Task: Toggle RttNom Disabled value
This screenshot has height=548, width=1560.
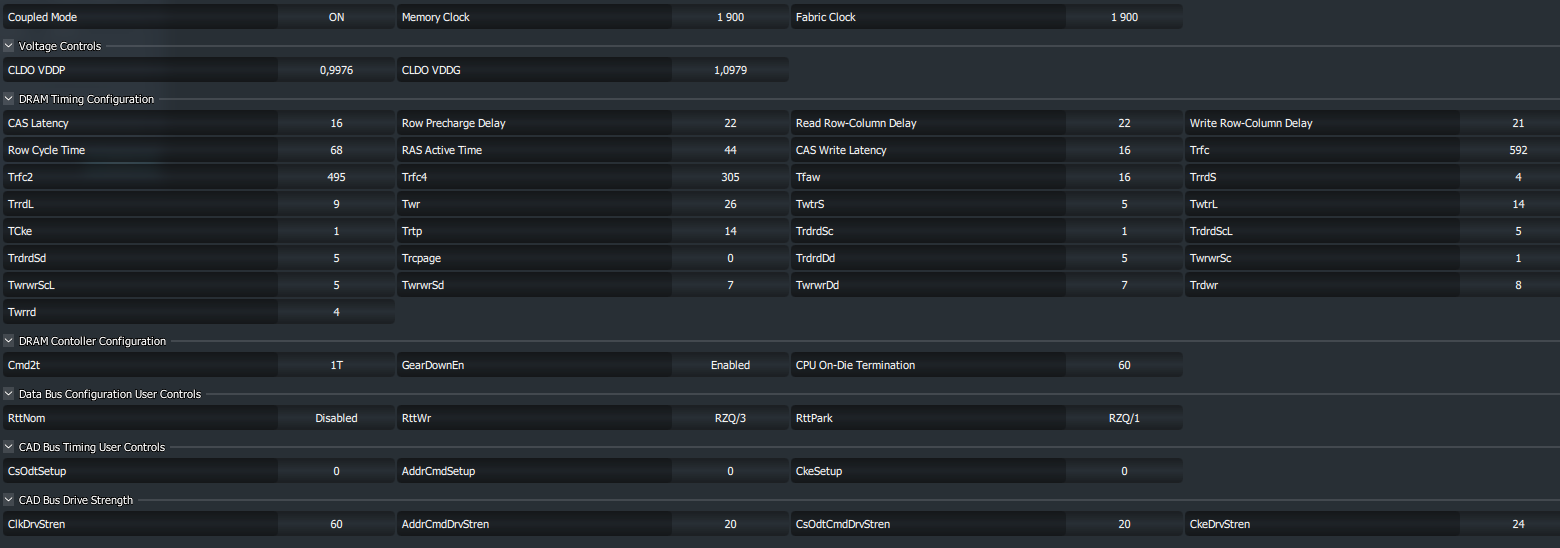Action: coord(336,418)
